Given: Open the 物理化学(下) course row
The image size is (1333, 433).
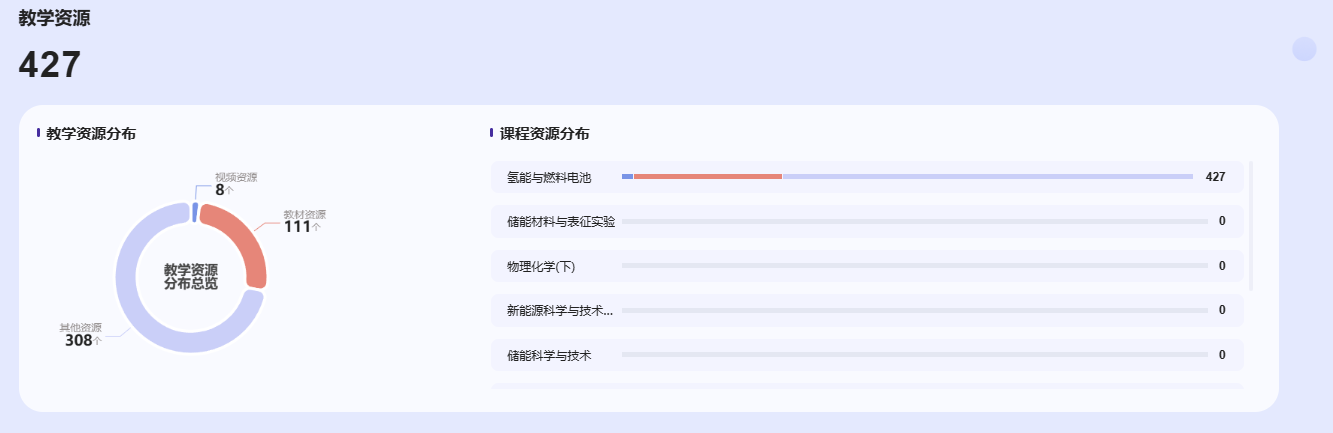Looking at the screenshot, I should (541, 266).
